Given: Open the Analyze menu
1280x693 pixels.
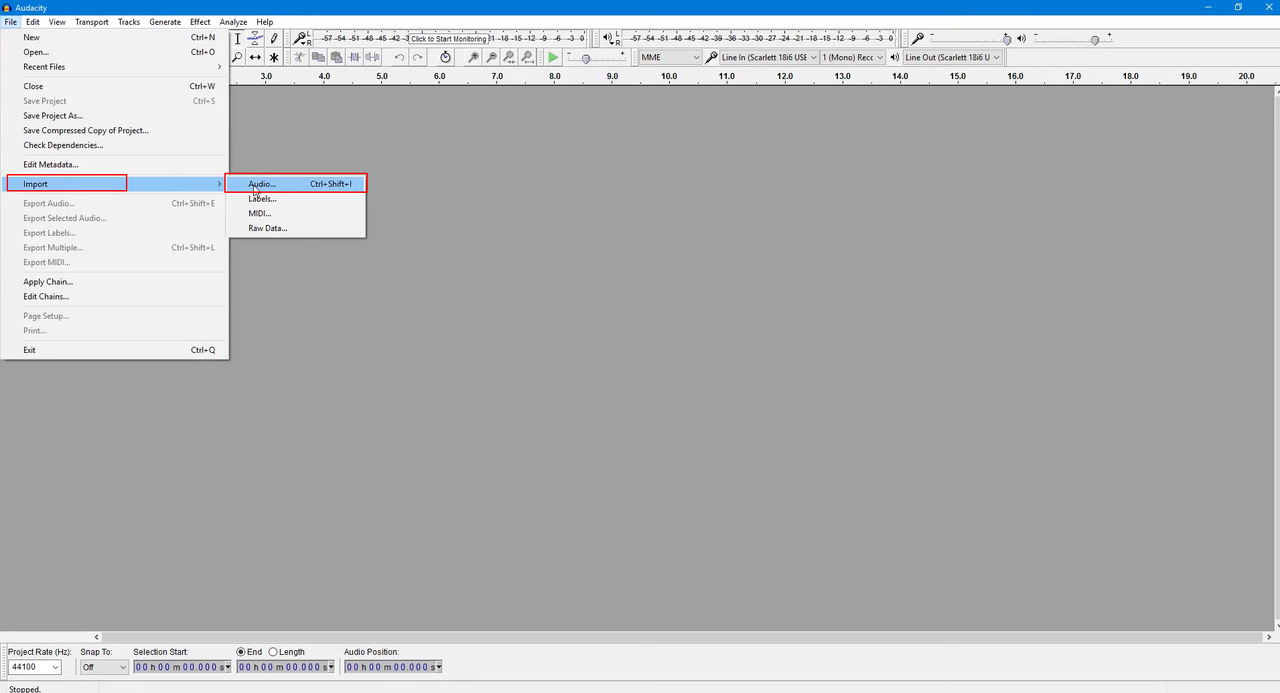Looking at the screenshot, I should [233, 22].
